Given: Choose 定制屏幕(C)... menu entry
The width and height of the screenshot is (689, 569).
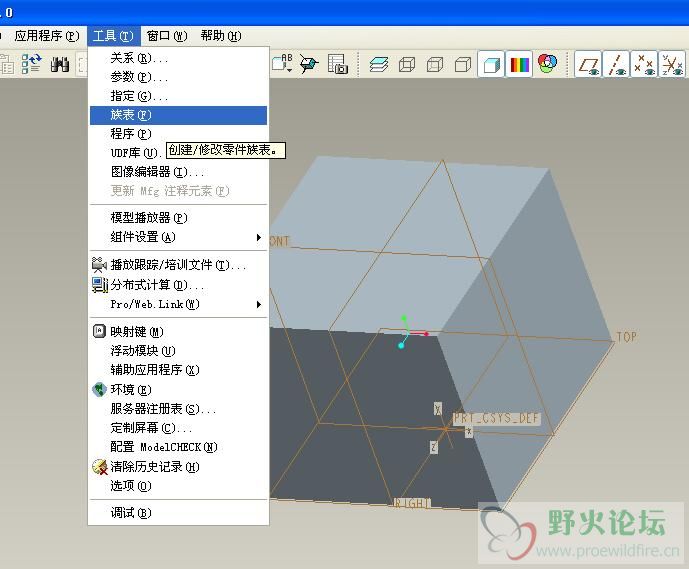Looking at the screenshot, I should [x=178, y=428].
